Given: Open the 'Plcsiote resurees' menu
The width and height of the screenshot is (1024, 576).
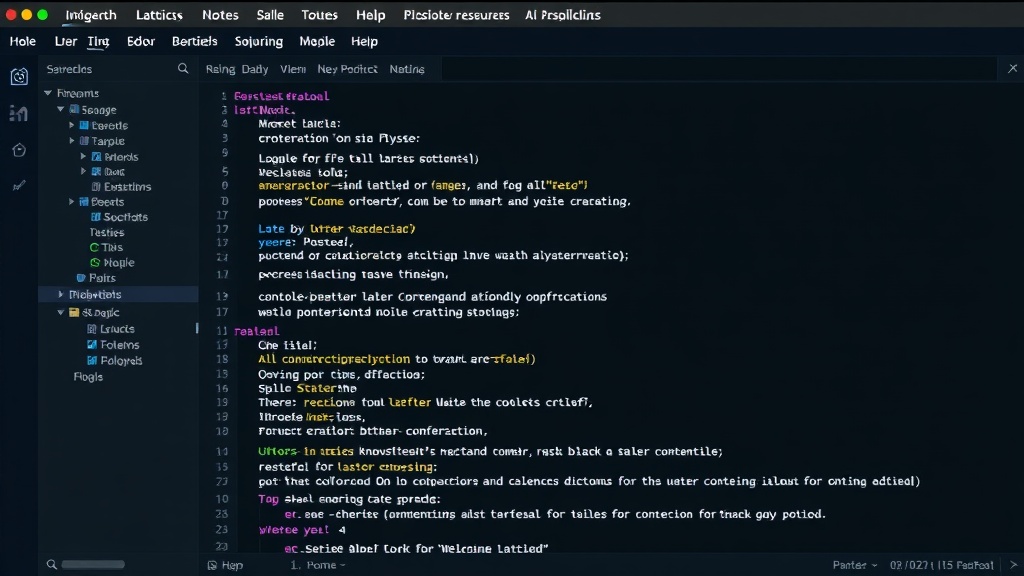Looking at the screenshot, I should tap(456, 15).
